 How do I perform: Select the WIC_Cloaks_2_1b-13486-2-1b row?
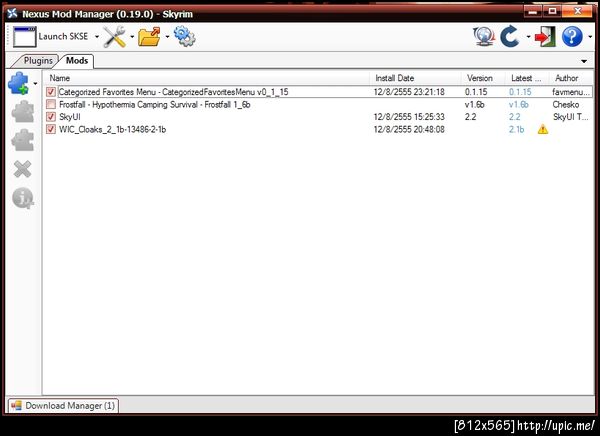(x=318, y=129)
